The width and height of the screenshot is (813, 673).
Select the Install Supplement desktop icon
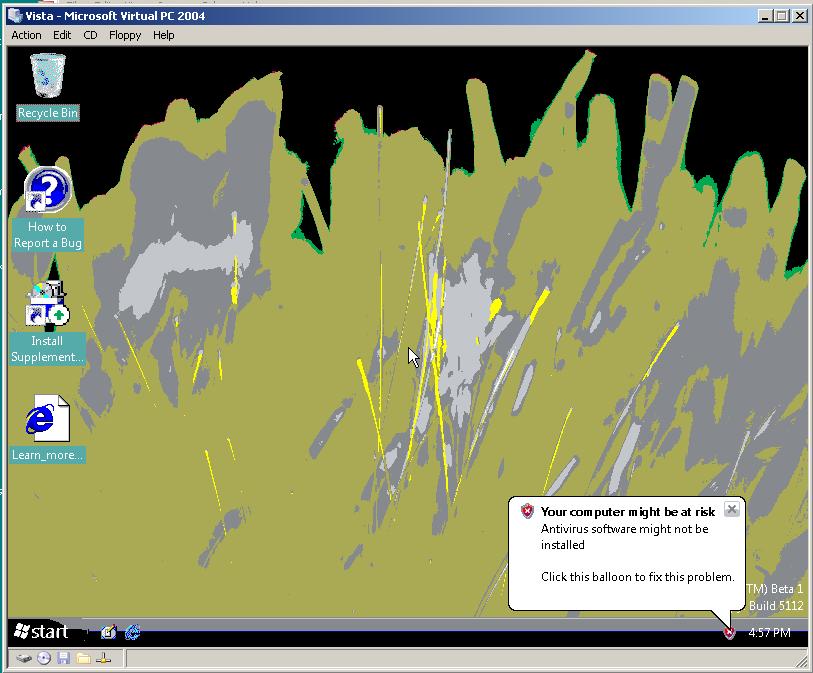(47, 304)
